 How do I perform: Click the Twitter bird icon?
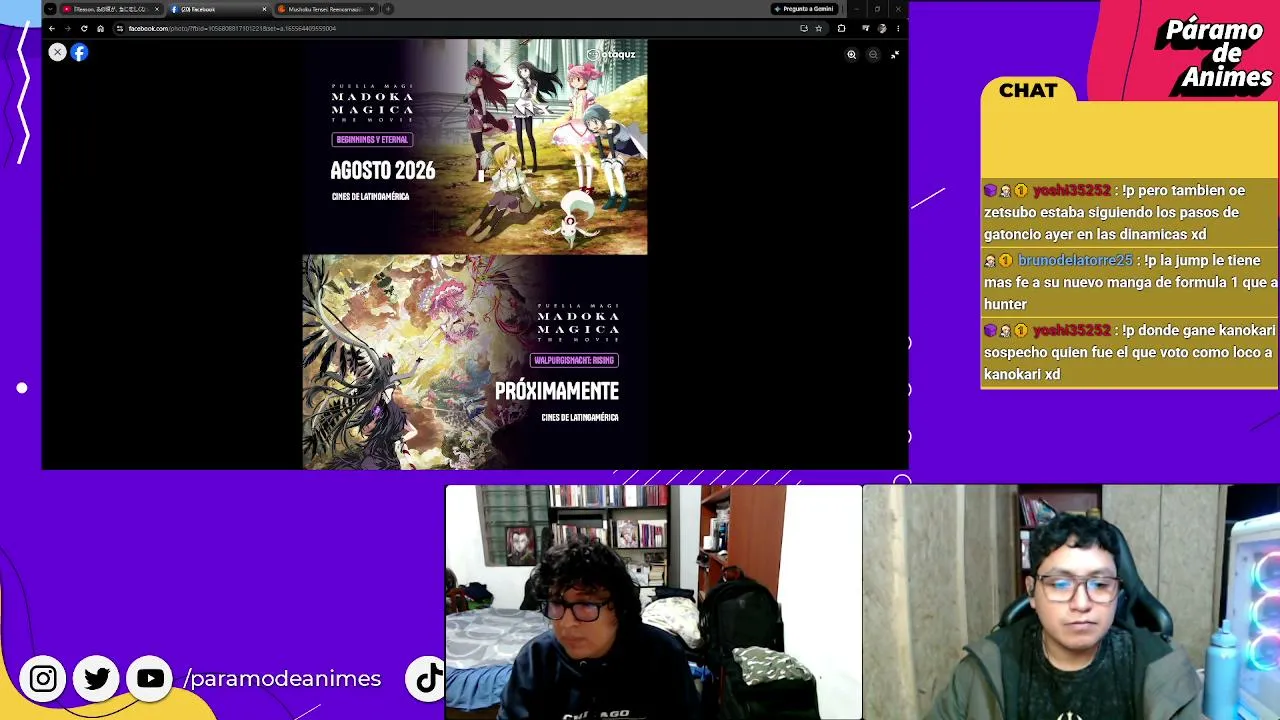point(97,679)
